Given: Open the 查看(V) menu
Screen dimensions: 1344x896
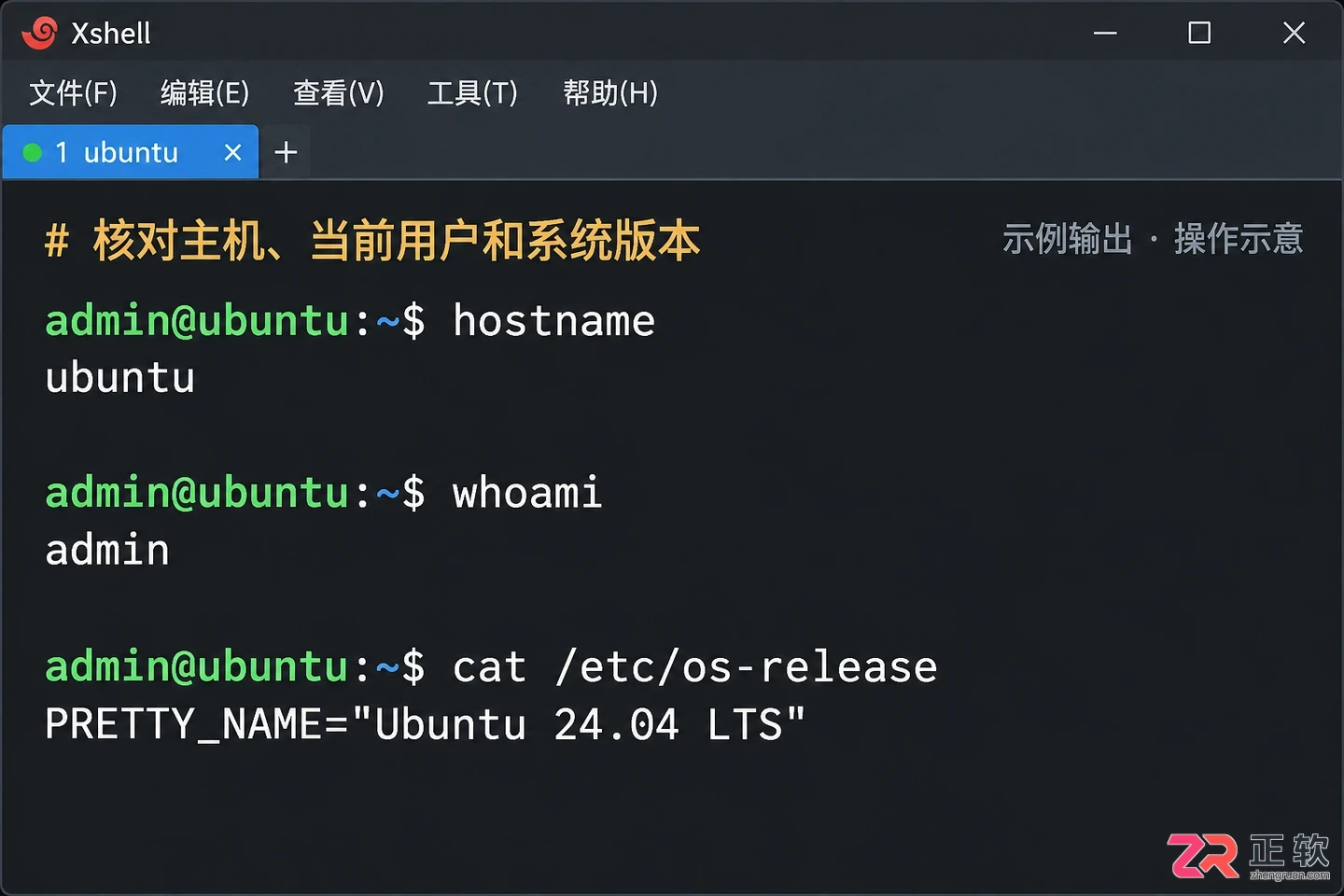Looking at the screenshot, I should tap(339, 92).
